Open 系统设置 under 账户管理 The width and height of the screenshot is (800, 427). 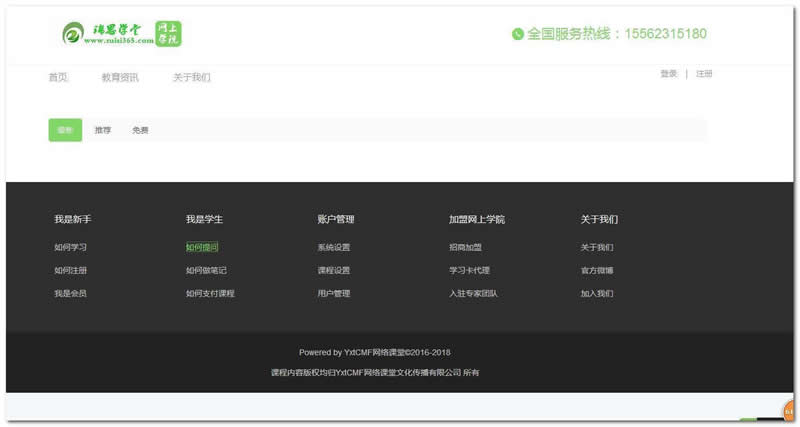coord(334,247)
